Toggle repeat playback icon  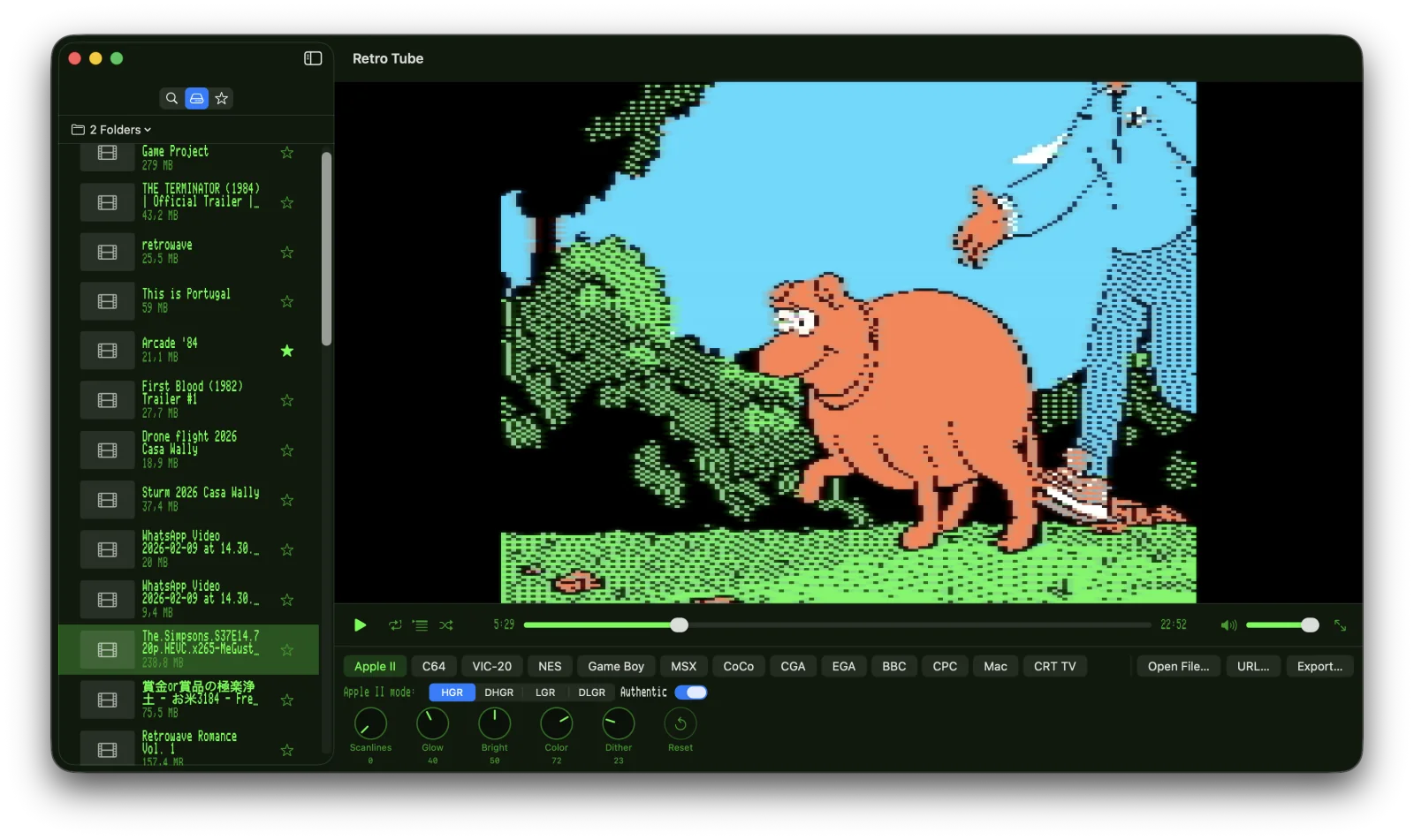pyautogui.click(x=395, y=625)
